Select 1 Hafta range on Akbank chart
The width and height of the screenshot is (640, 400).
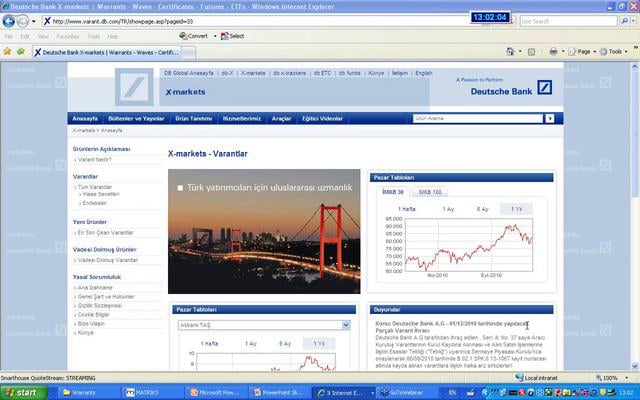(209, 344)
